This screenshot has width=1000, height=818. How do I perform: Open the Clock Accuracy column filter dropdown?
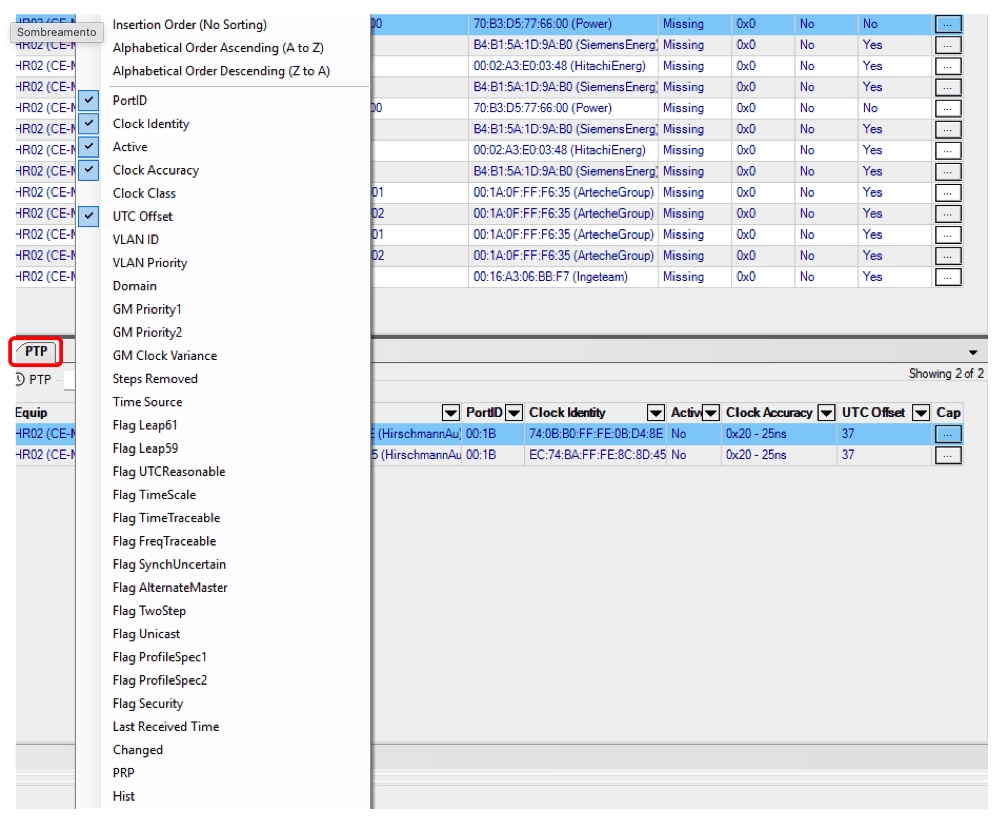coord(826,412)
